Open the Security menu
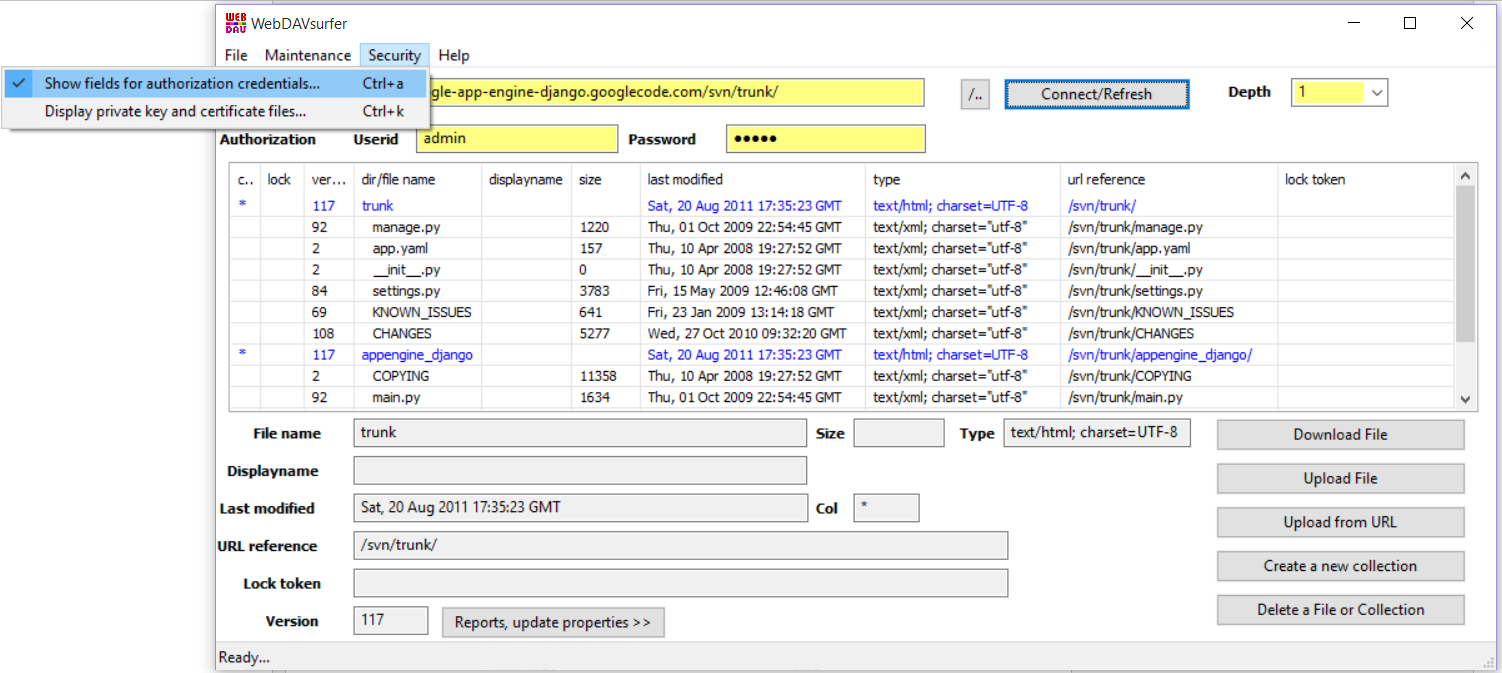This screenshot has height=673, width=1502. (x=394, y=55)
